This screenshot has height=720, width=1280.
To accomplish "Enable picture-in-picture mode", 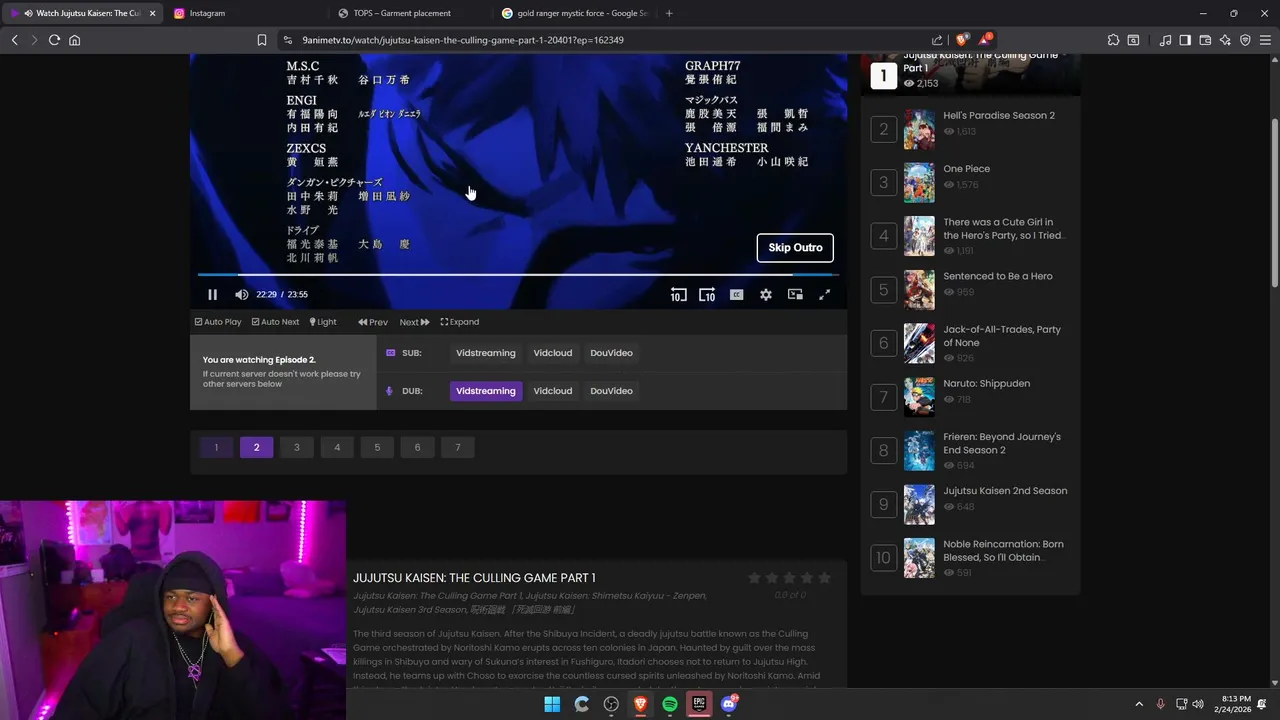I will pyautogui.click(x=795, y=294).
